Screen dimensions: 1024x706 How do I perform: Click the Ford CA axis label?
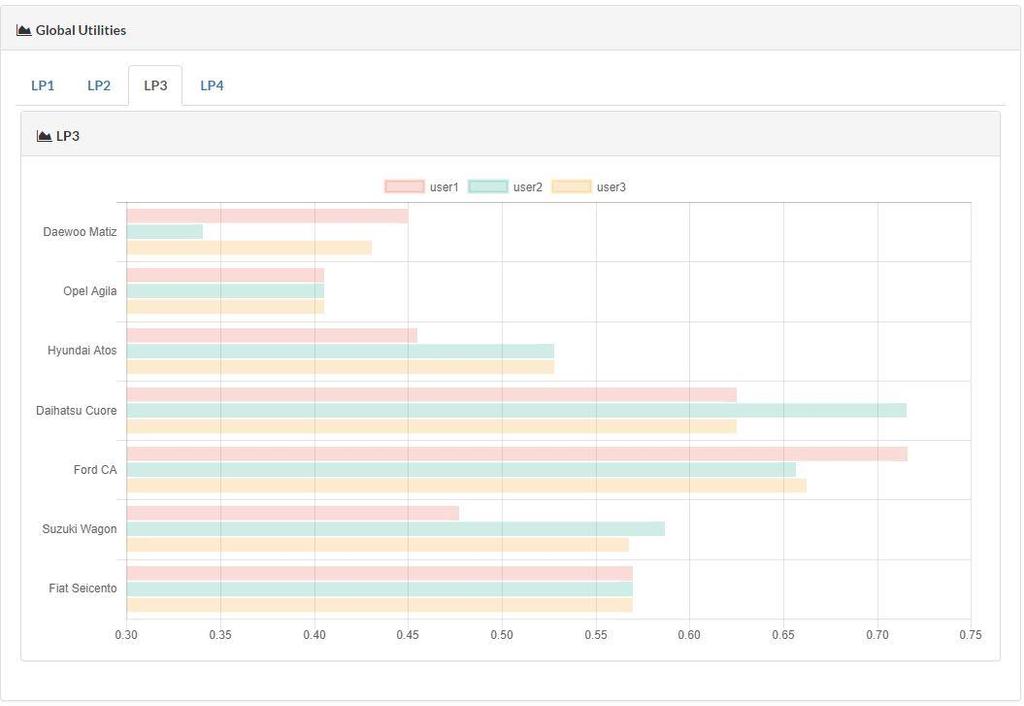tap(95, 470)
